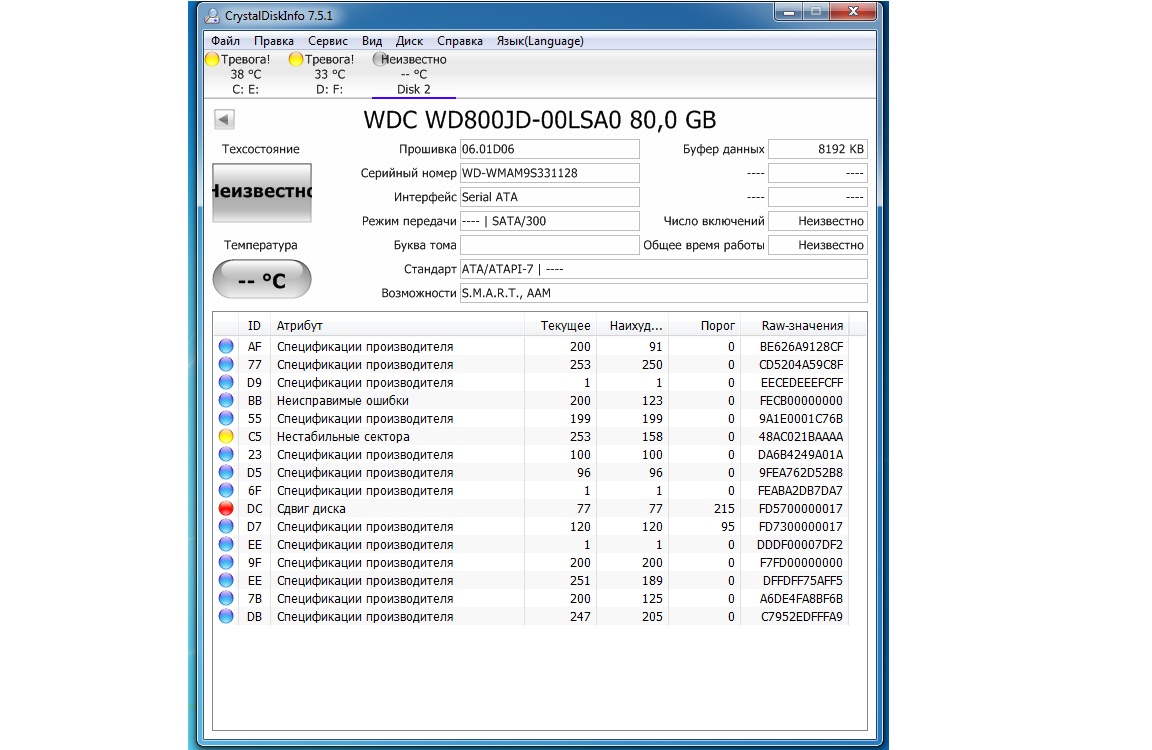Click the Возможности field S.M.A.R.T., AAM
Image resolution: width=1152 pixels, height=750 pixels.
click(x=663, y=293)
